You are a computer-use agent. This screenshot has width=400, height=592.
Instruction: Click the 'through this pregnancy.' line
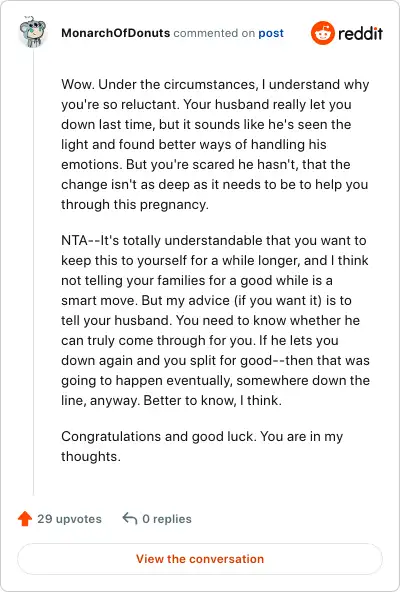coord(135,204)
